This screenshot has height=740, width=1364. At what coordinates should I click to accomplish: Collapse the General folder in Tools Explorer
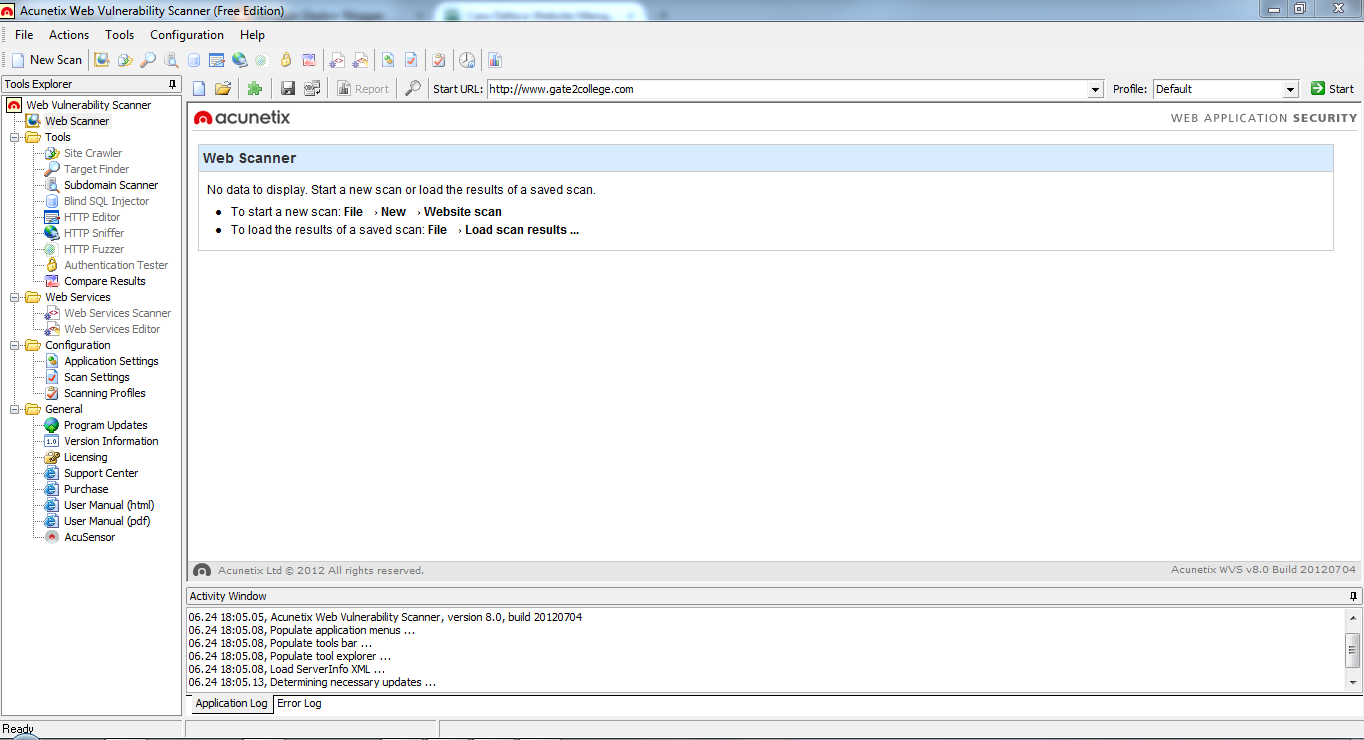[13, 409]
